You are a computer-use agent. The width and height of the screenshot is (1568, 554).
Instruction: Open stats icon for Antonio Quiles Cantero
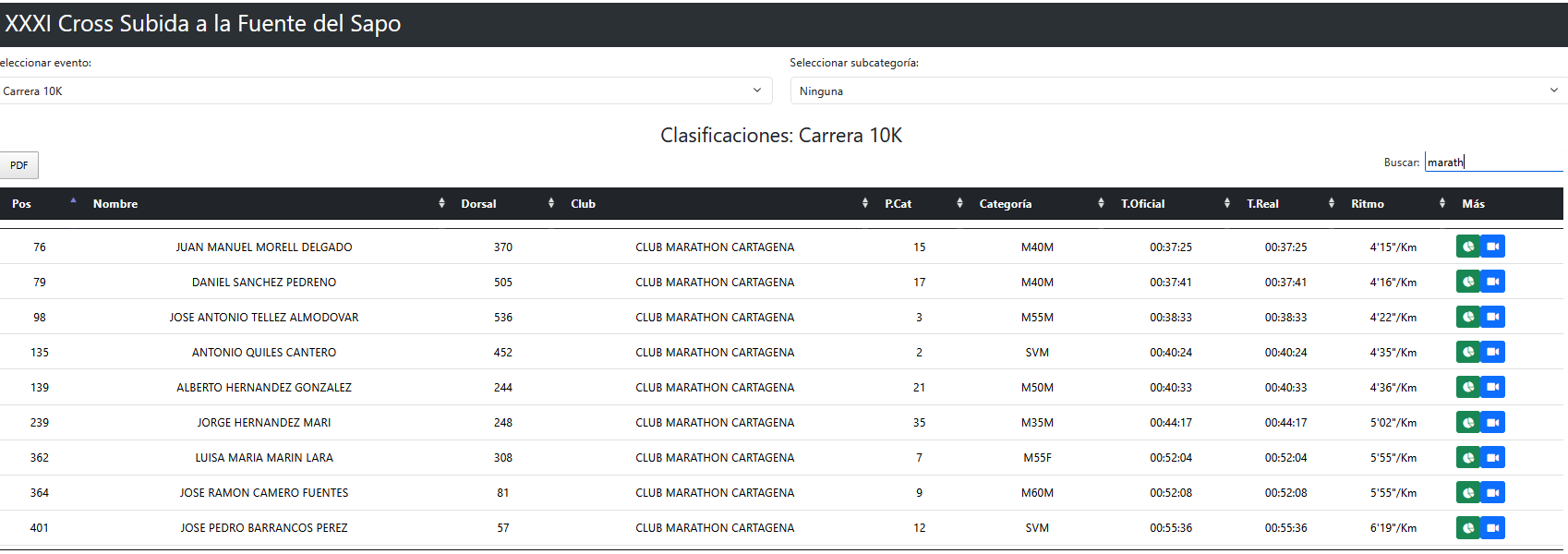click(x=1468, y=352)
